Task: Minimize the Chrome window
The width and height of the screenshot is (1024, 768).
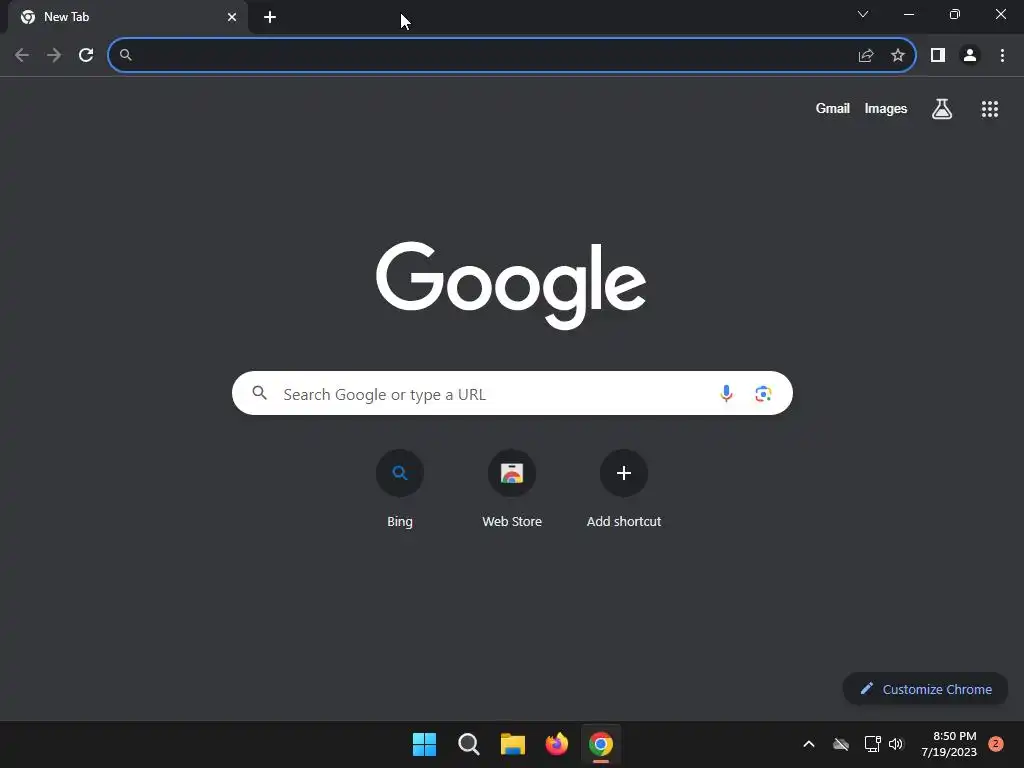Action: tap(908, 14)
